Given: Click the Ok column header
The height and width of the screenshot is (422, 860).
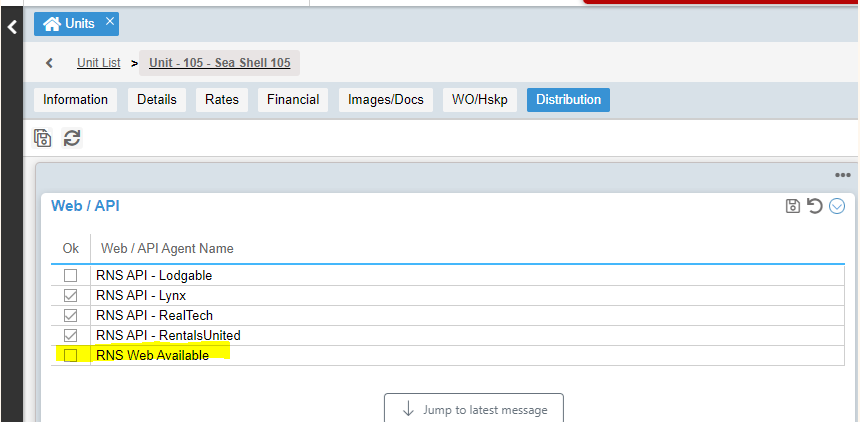Looking at the screenshot, I should pyautogui.click(x=71, y=249).
